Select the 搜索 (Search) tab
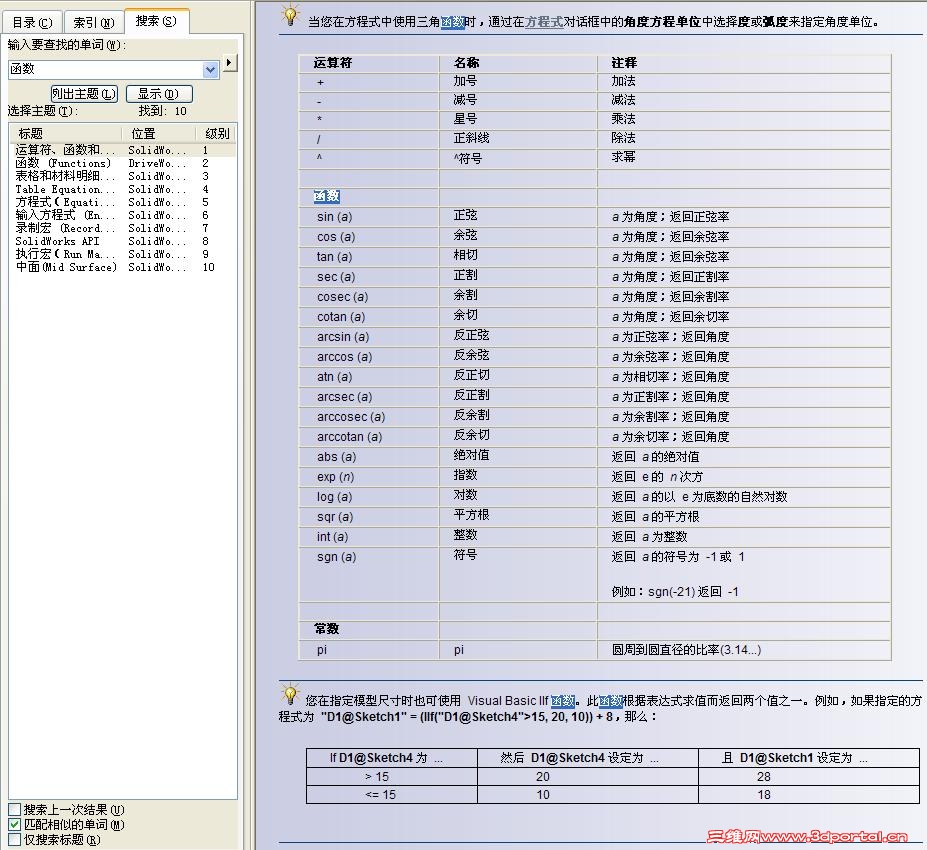Image resolution: width=927 pixels, height=850 pixels. (x=157, y=21)
